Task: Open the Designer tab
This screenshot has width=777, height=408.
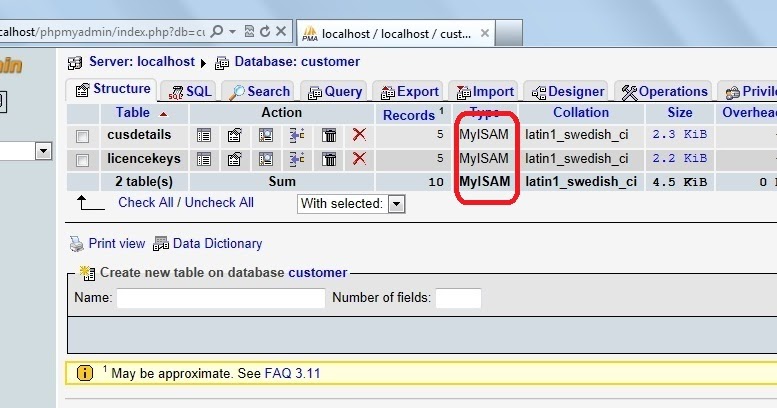Action: [x=566, y=92]
